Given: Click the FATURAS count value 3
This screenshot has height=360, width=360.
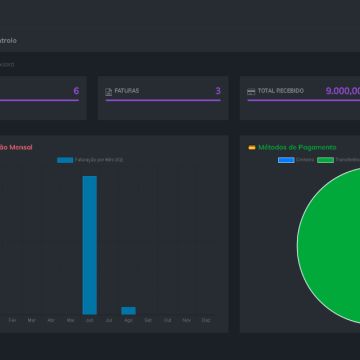Looking at the screenshot, I should [218, 91].
